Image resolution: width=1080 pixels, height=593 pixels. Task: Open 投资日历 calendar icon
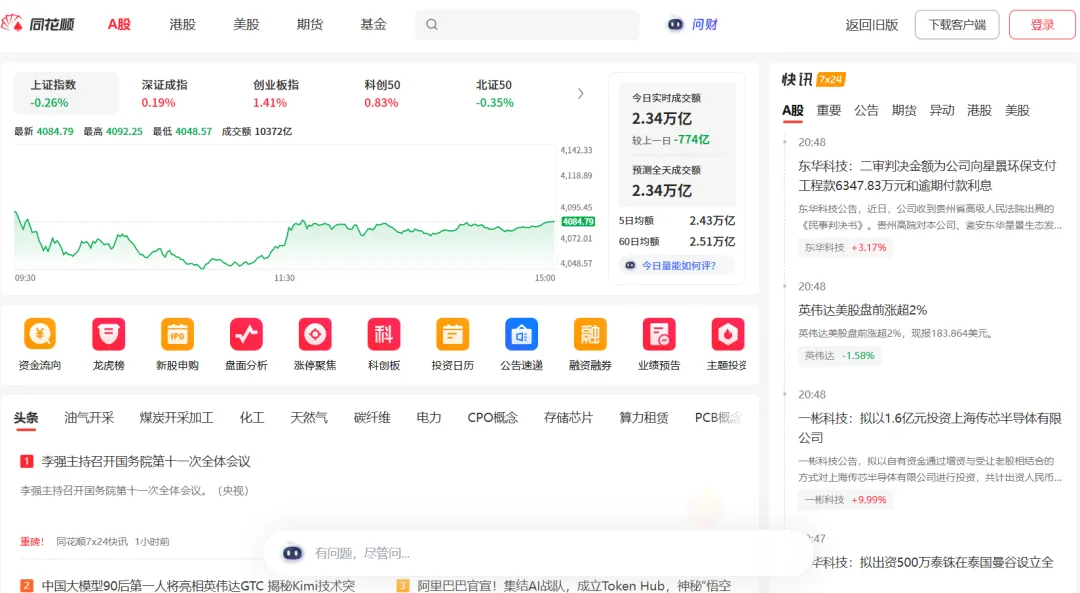tap(453, 334)
